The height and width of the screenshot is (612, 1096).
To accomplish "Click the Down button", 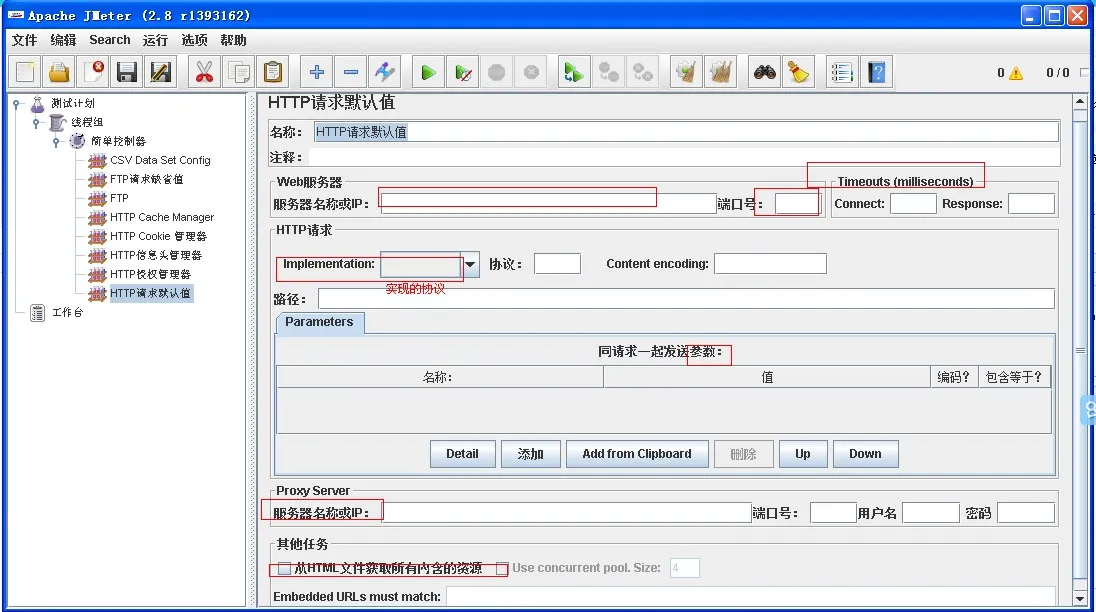I will click(865, 454).
